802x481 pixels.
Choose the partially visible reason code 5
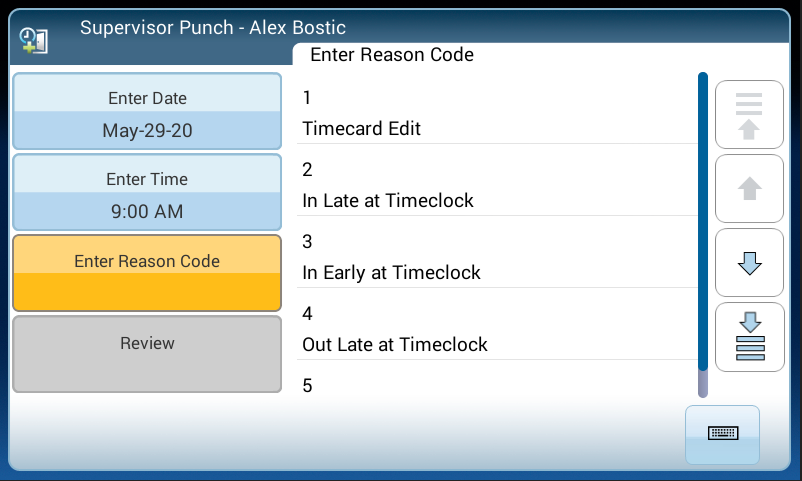(x=496, y=385)
